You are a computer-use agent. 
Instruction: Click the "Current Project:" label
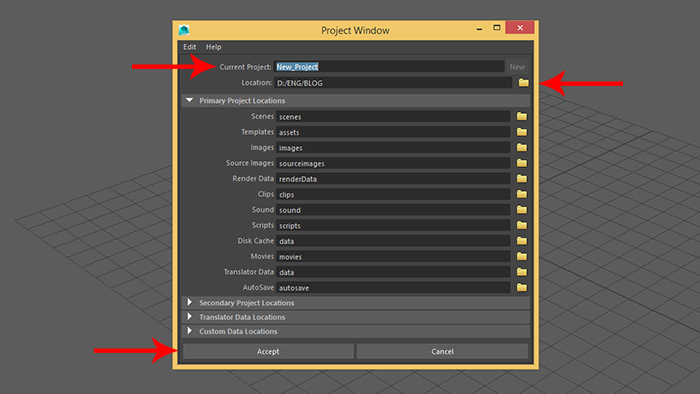(245, 67)
